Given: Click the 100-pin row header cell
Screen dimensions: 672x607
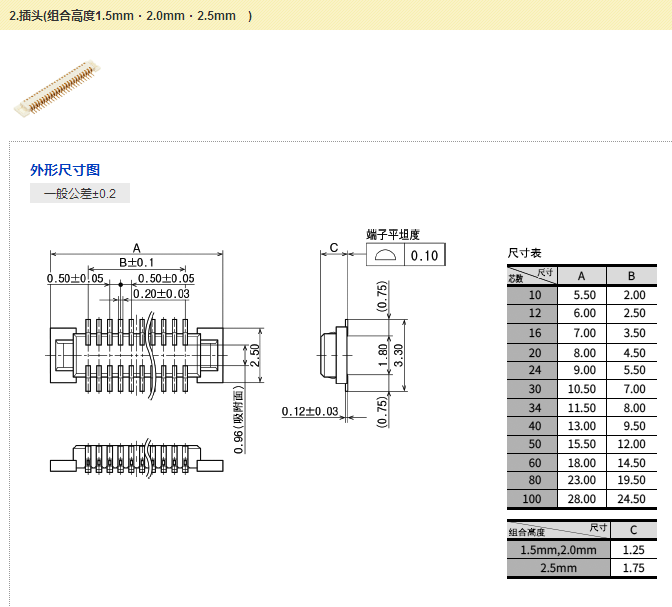Looking at the screenshot, I should [533, 498].
